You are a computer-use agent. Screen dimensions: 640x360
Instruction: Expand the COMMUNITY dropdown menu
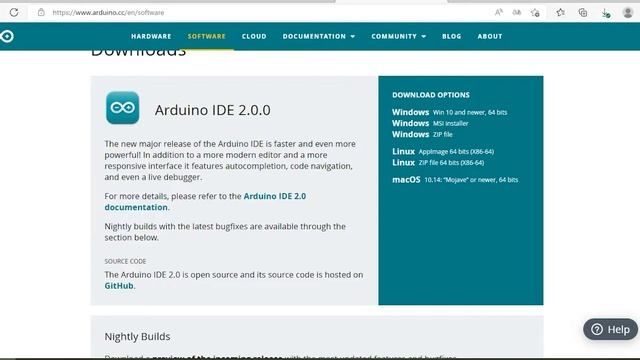(x=398, y=36)
